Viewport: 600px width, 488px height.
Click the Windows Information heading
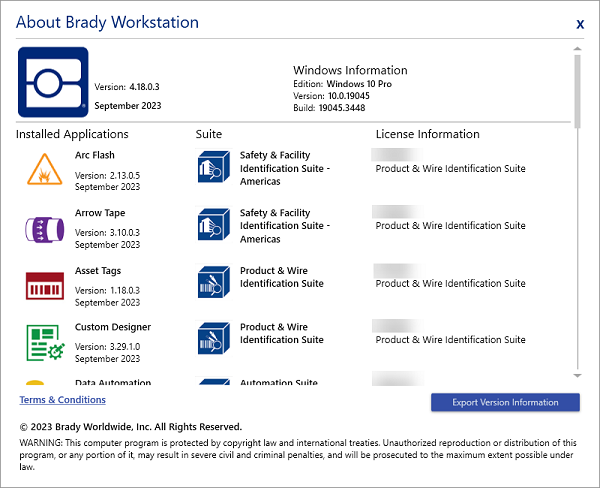click(349, 70)
